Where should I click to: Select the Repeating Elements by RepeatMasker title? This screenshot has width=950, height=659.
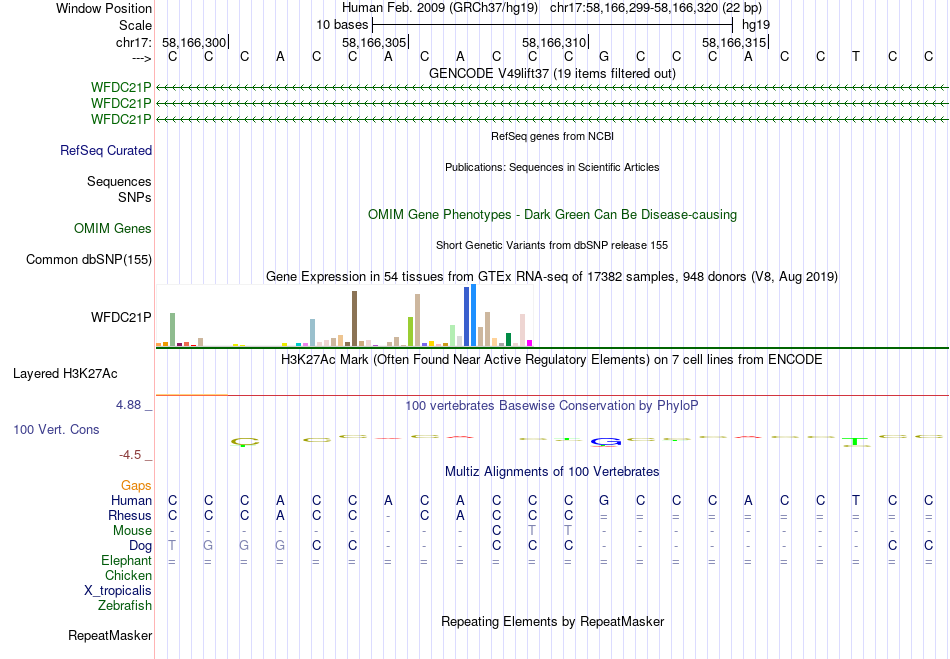point(552,621)
